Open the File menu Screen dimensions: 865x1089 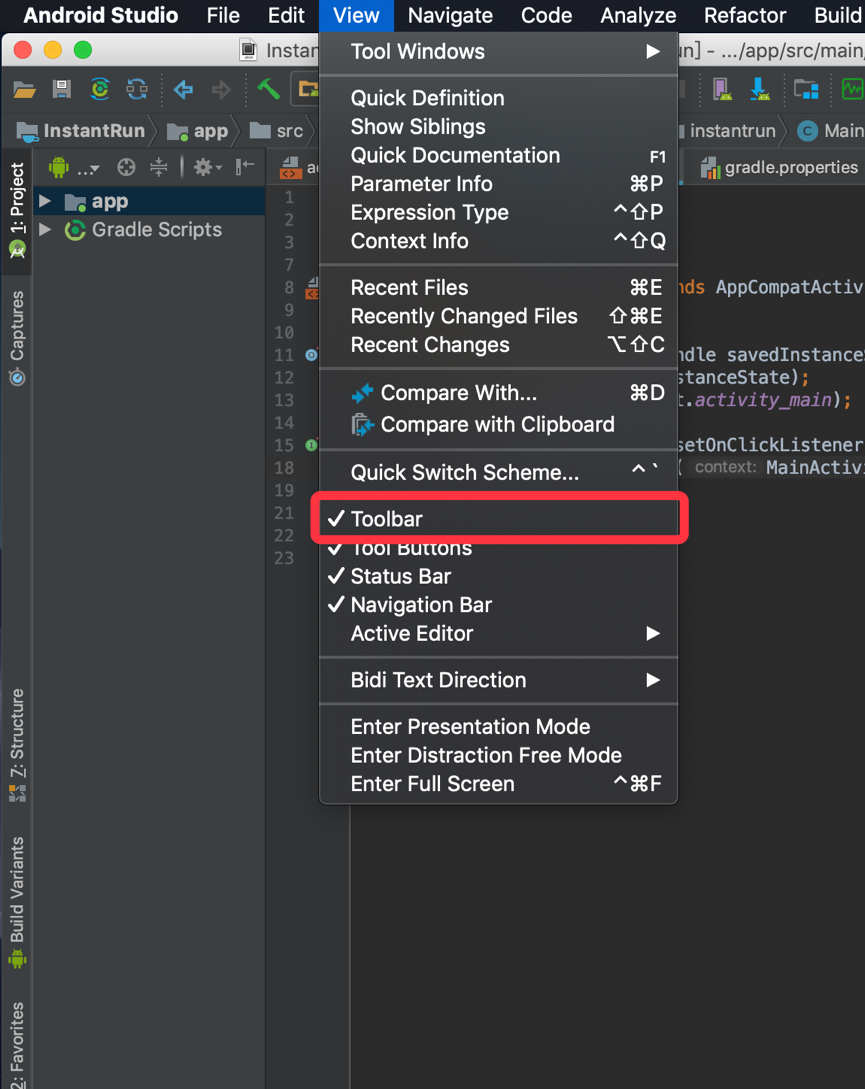[223, 15]
